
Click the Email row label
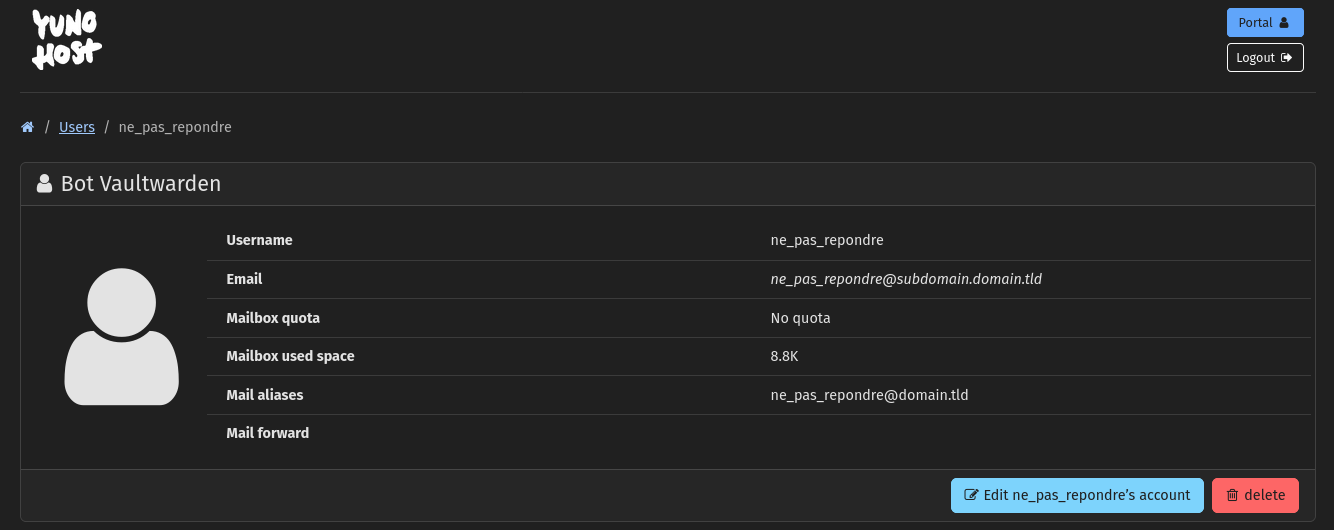click(244, 279)
